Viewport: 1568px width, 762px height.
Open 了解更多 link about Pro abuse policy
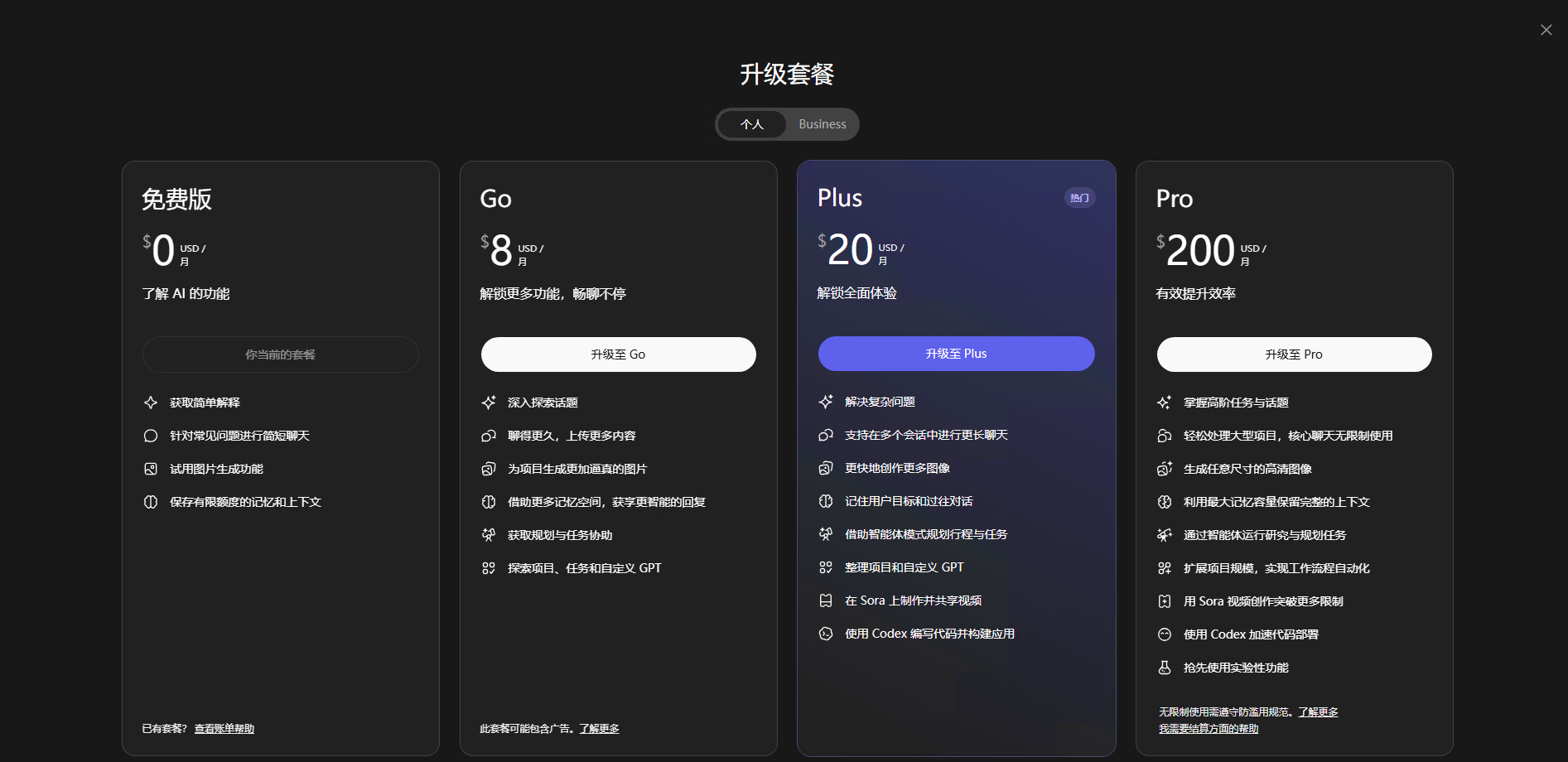coord(1318,712)
